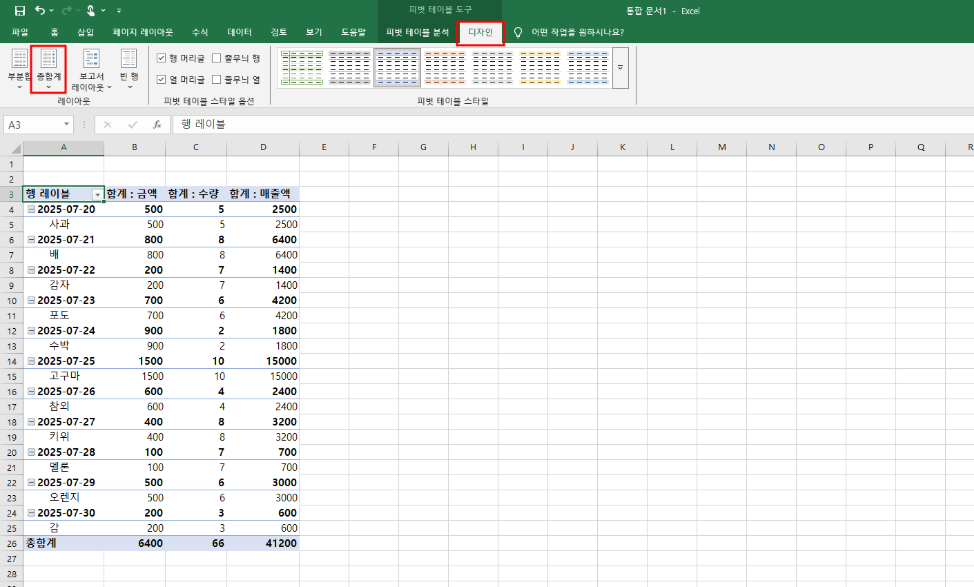Apply the green pivot table style

(x=302, y=68)
